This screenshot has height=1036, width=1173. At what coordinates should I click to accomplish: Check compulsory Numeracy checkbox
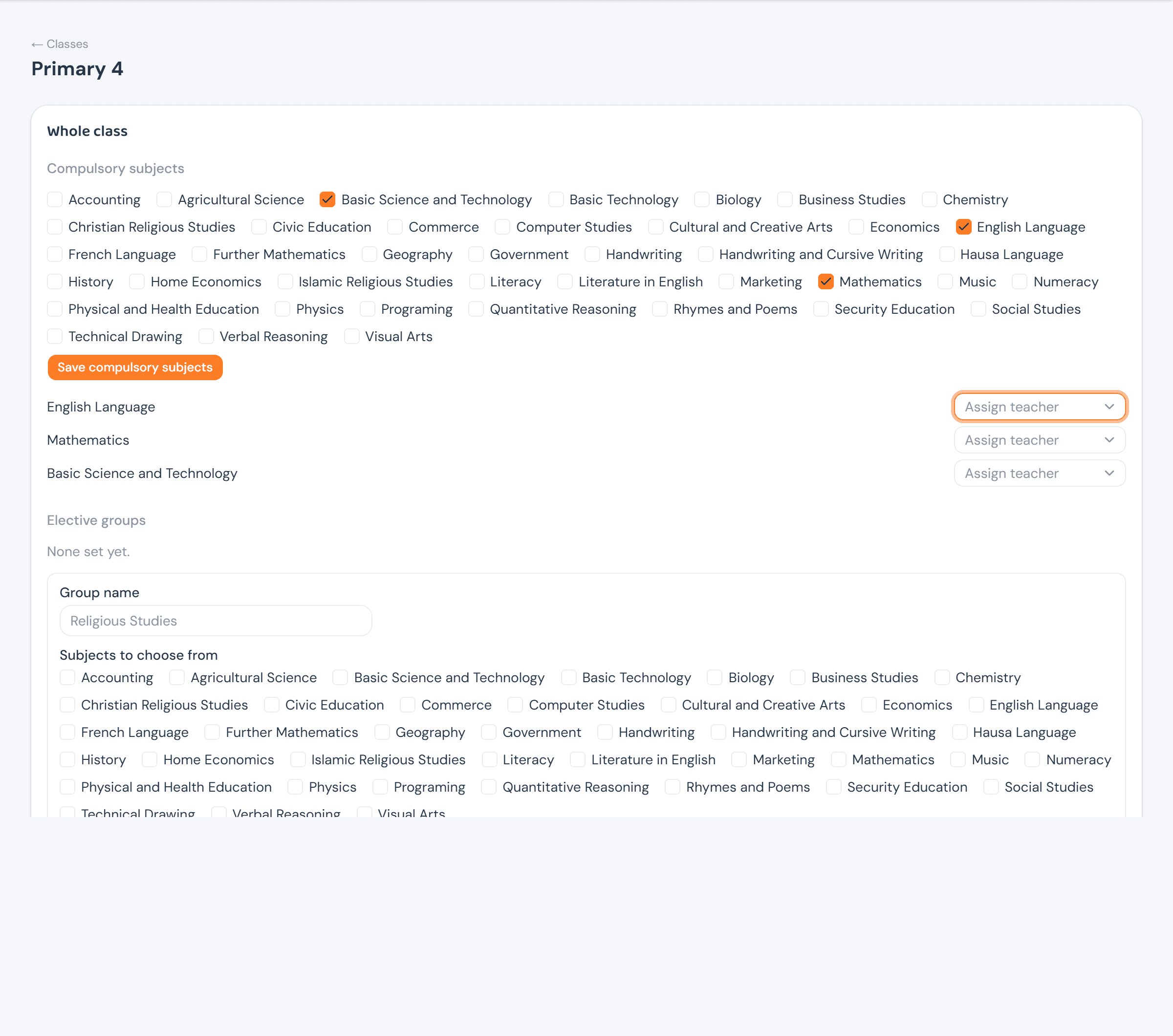coord(1020,281)
